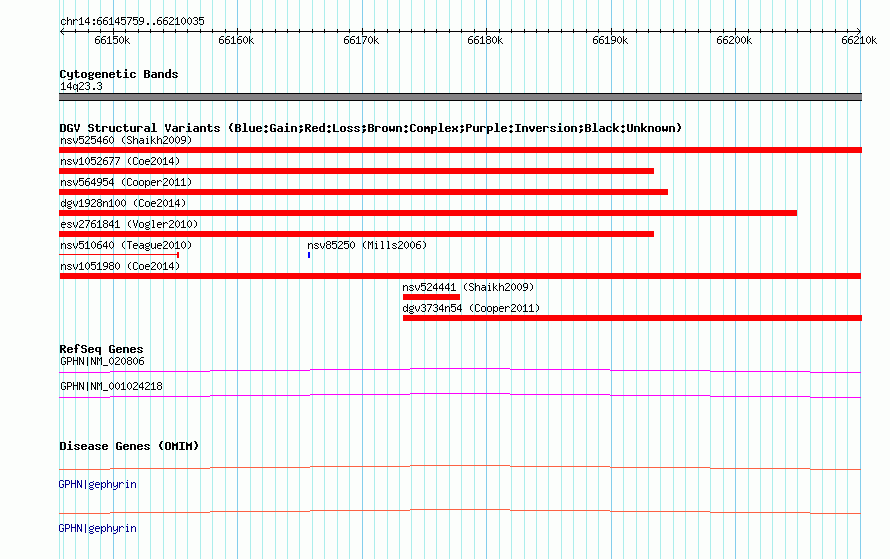Select the red bar under nsv564954
Image resolution: width=890 pixels, height=559 pixels.
363,192
